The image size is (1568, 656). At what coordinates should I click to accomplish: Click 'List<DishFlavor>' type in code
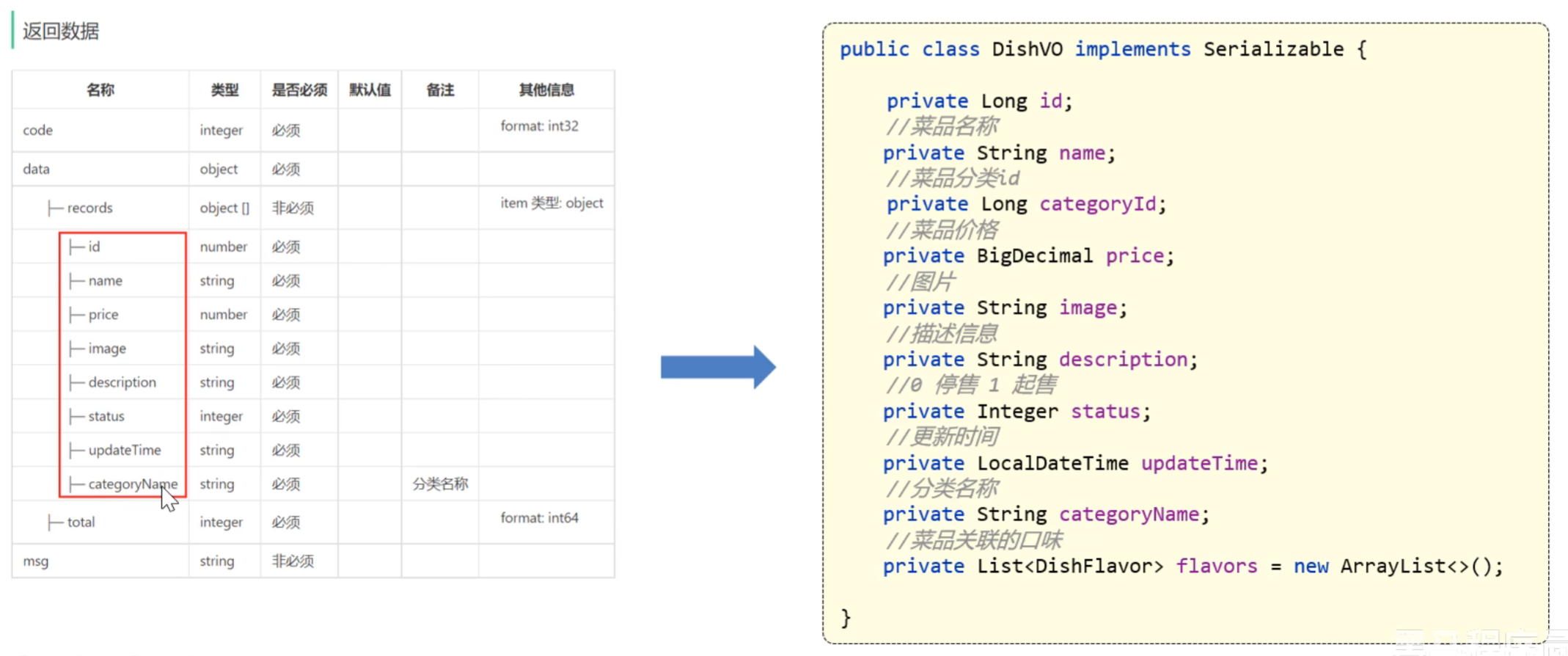coord(1070,566)
